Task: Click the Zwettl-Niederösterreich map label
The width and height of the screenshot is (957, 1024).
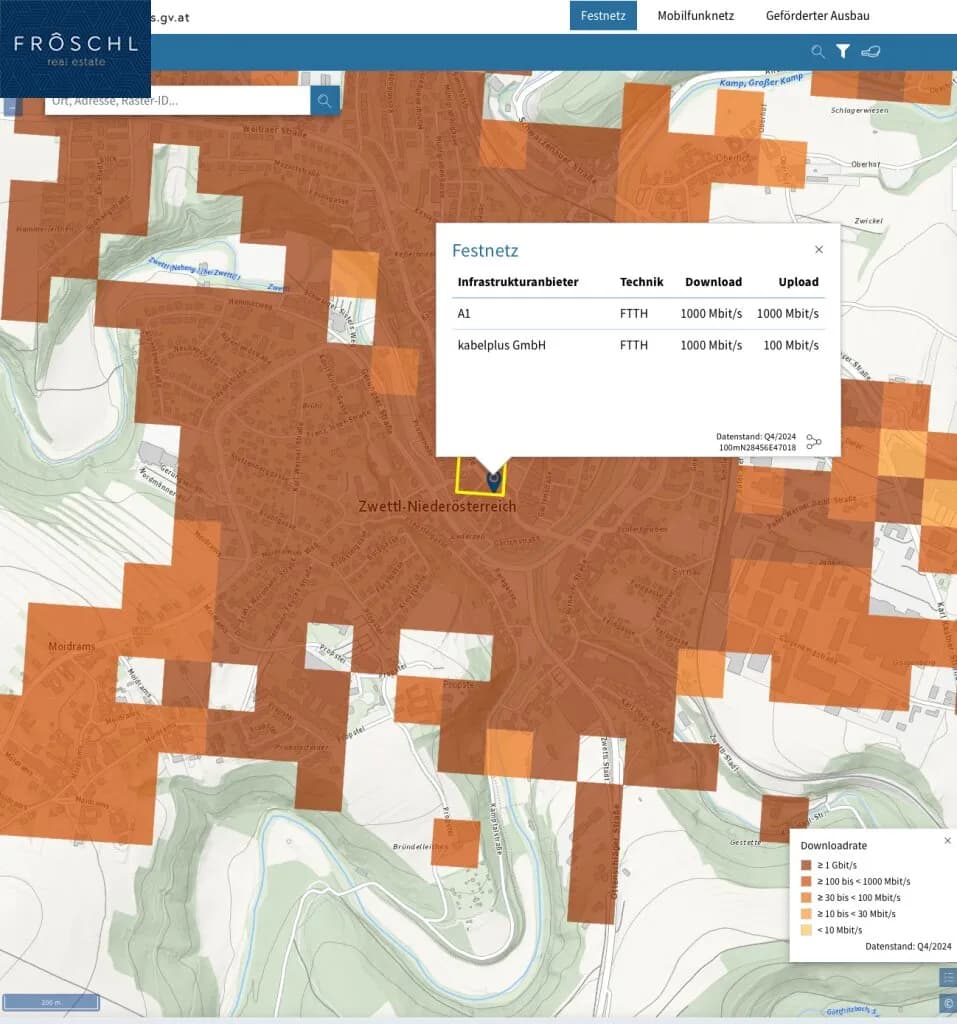Action: point(437,506)
